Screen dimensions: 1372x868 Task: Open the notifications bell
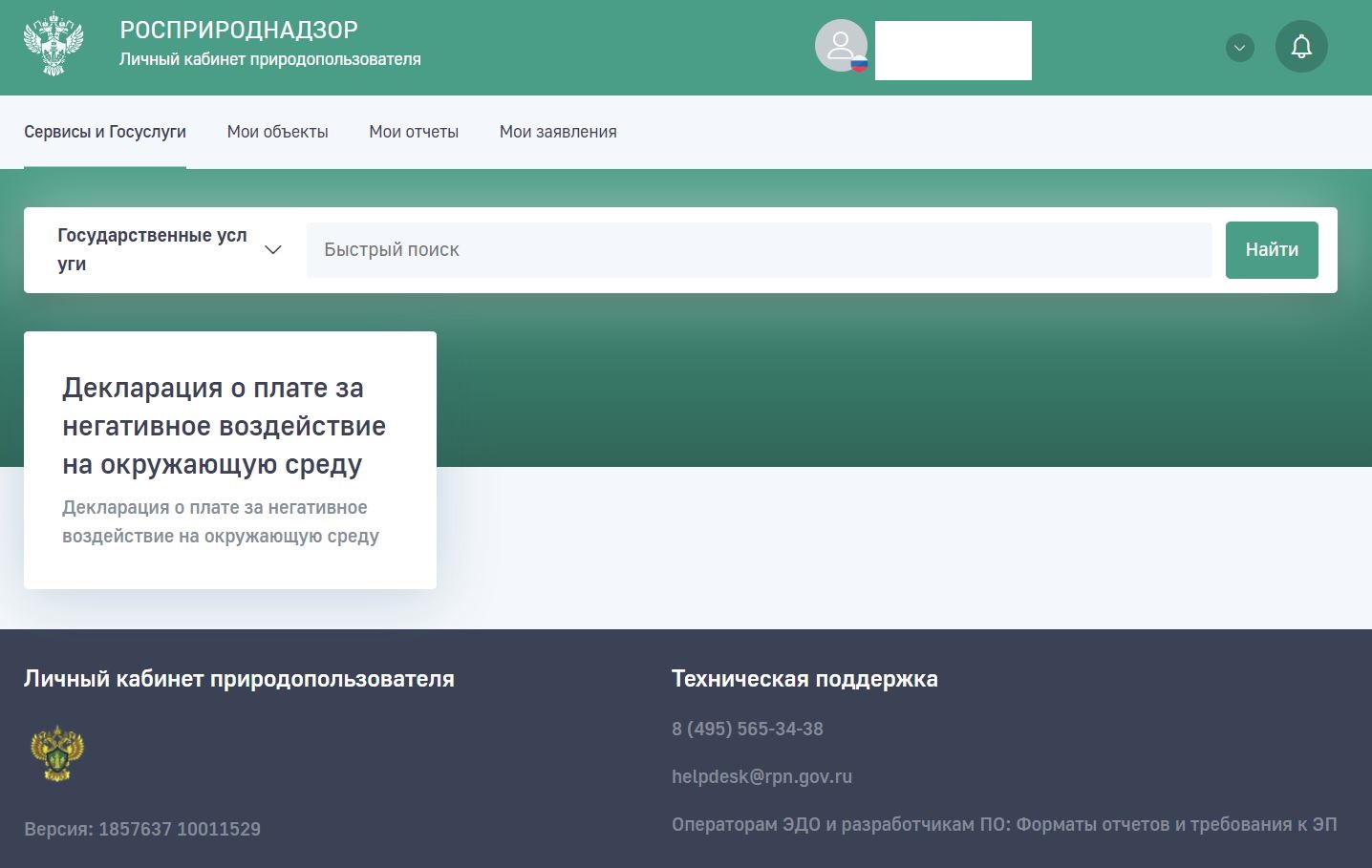click(x=1300, y=47)
